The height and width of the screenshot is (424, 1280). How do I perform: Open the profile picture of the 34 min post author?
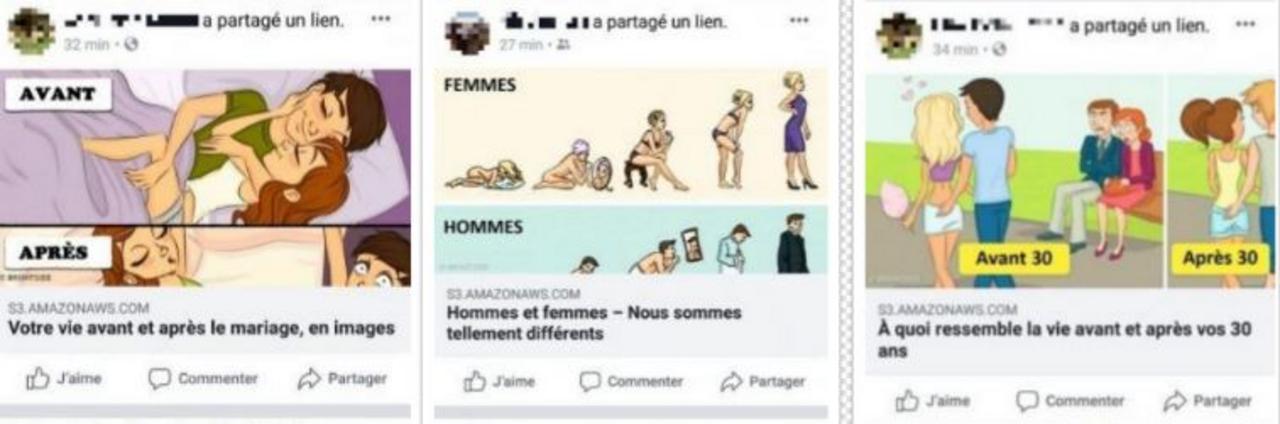tap(899, 36)
